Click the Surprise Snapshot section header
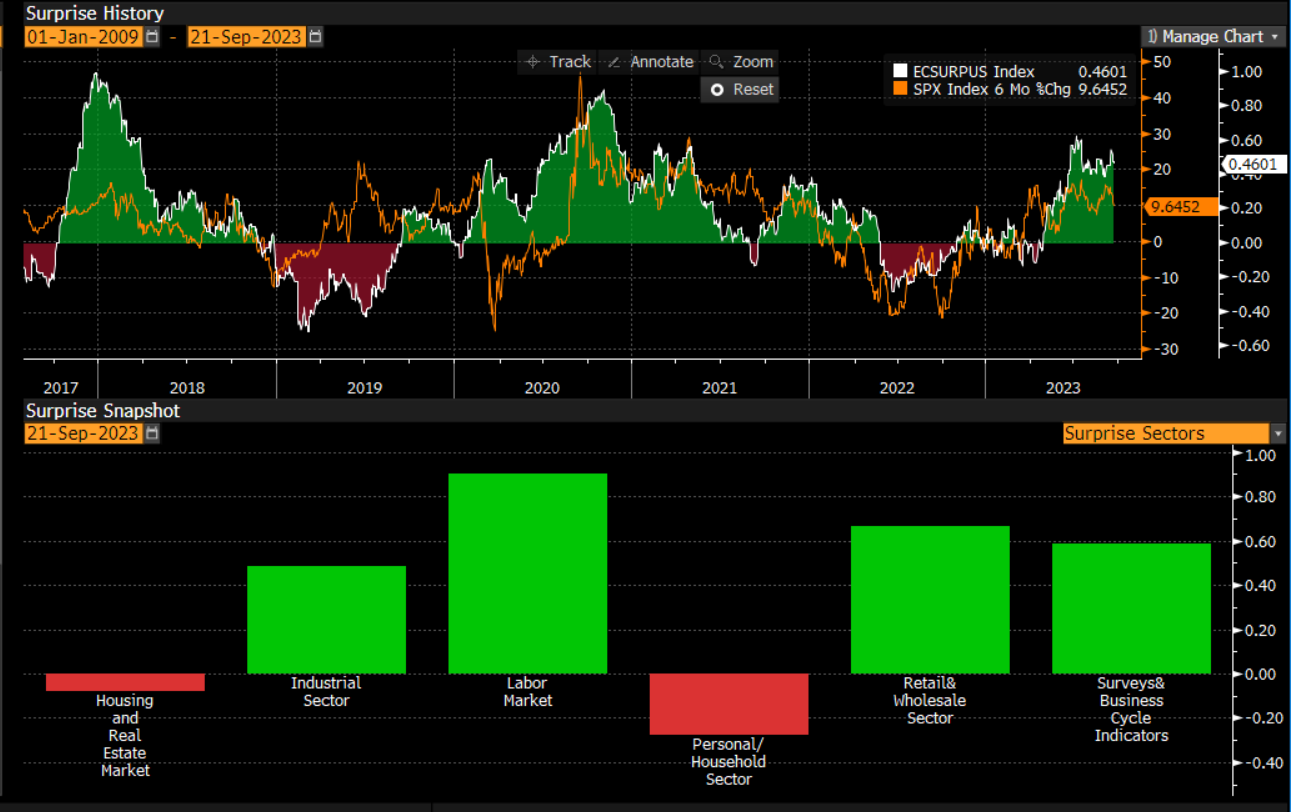This screenshot has height=812, width=1291. [x=102, y=411]
